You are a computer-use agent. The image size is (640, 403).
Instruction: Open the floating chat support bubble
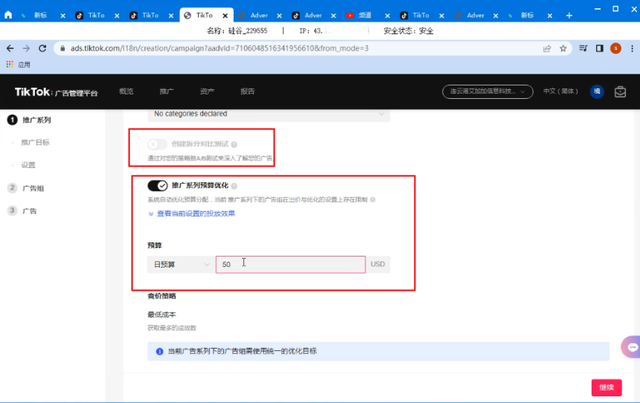631,347
